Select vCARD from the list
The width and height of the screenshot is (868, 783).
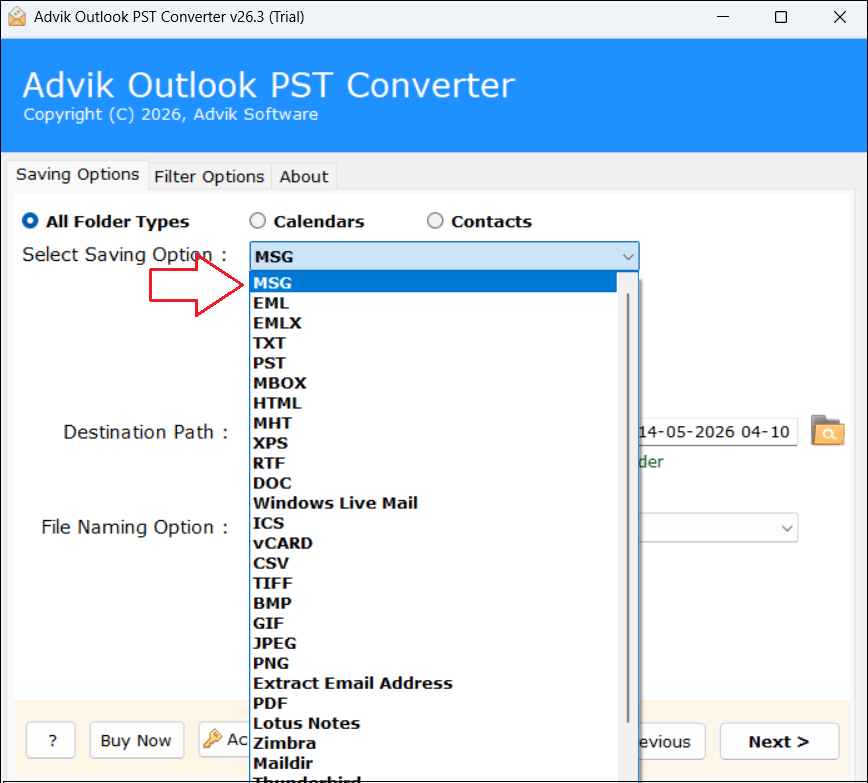pos(433,543)
